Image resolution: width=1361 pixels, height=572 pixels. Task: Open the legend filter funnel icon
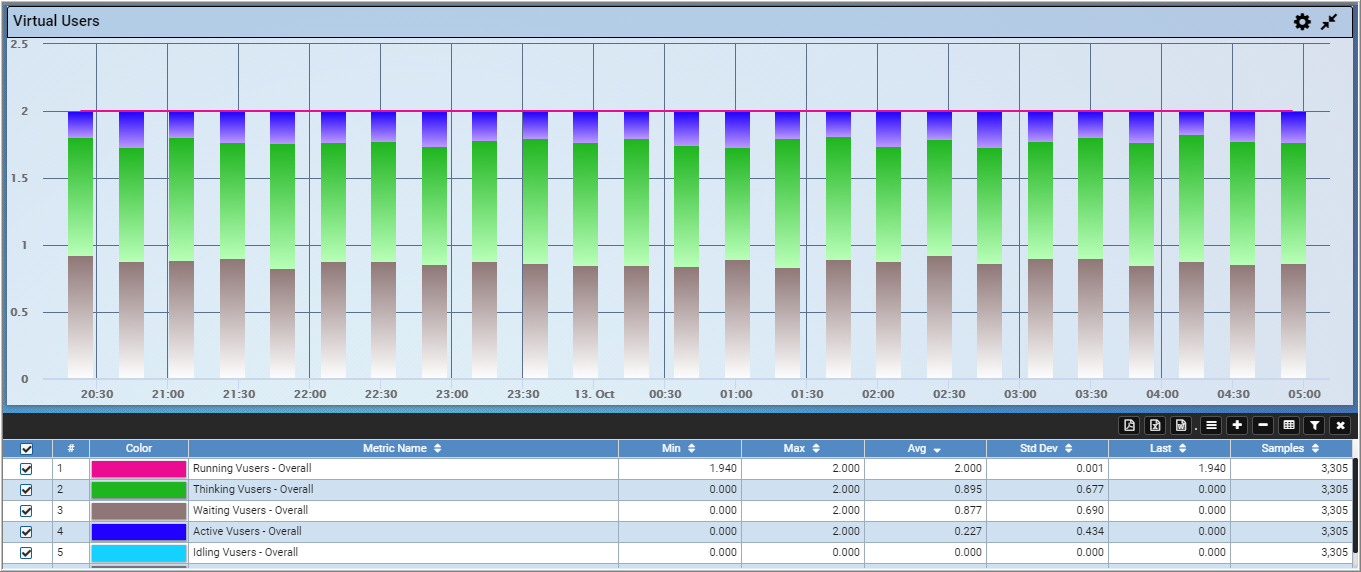1315,425
